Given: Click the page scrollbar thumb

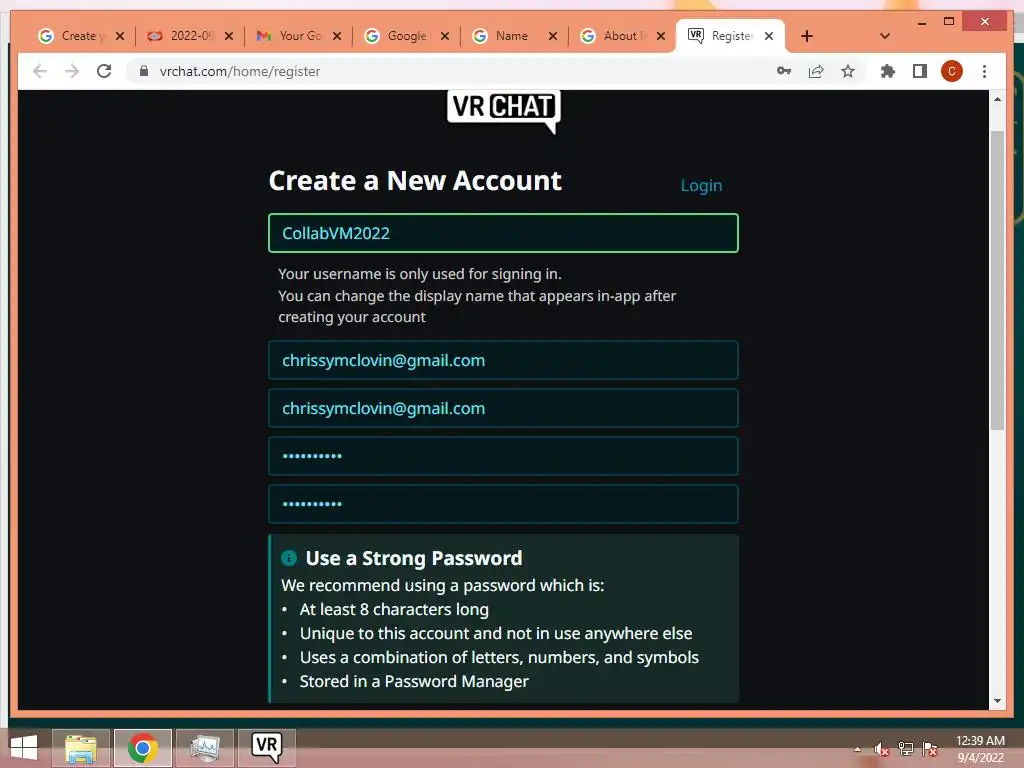Looking at the screenshot, I should pyautogui.click(x=997, y=280).
